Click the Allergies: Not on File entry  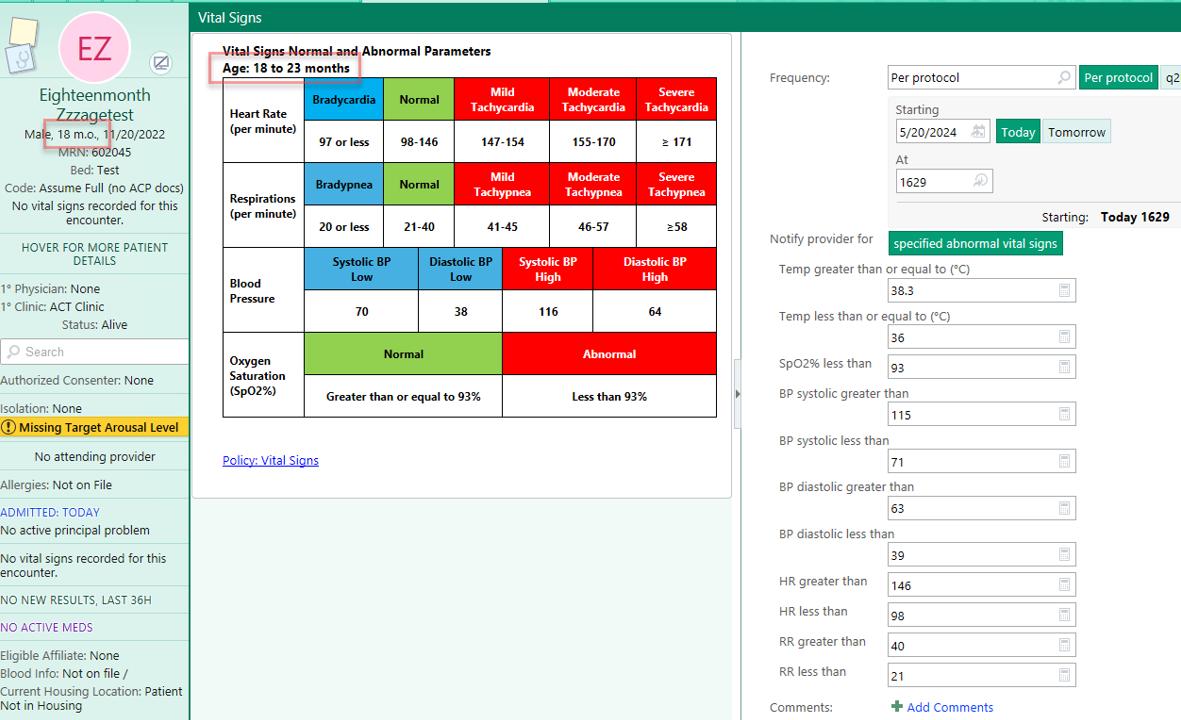56,485
